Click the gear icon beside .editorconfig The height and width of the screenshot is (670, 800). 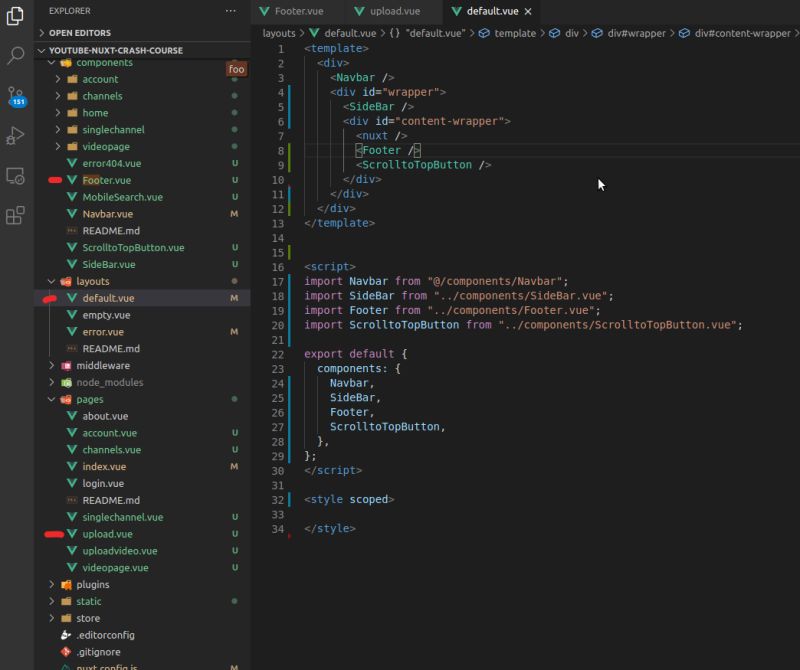(x=64, y=635)
